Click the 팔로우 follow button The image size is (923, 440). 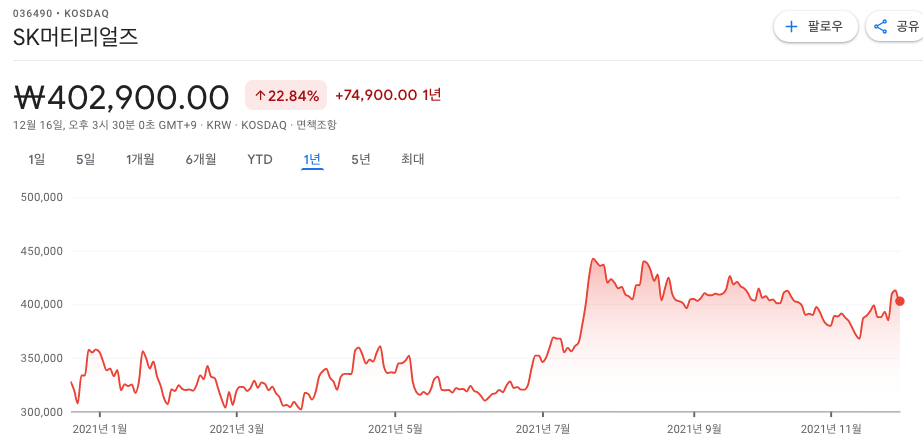coord(815,27)
